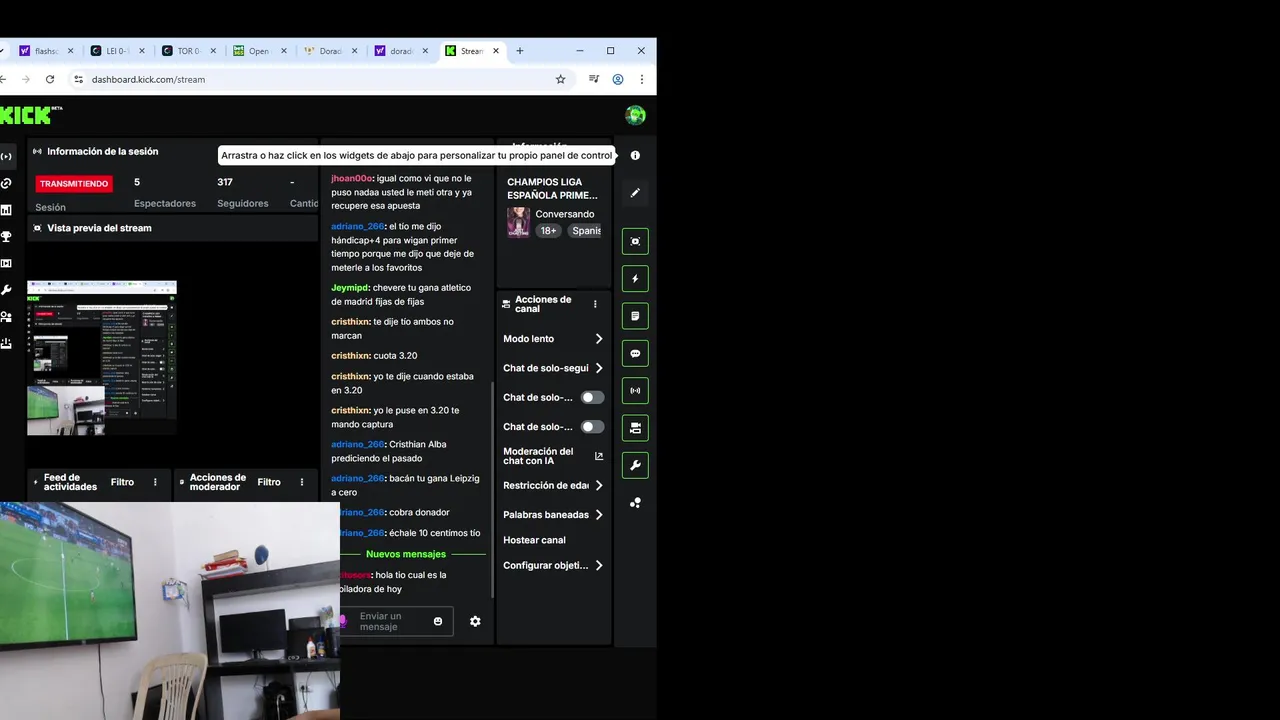The width and height of the screenshot is (1280, 720).
Task: Open a new browser tab
Action: point(519,51)
